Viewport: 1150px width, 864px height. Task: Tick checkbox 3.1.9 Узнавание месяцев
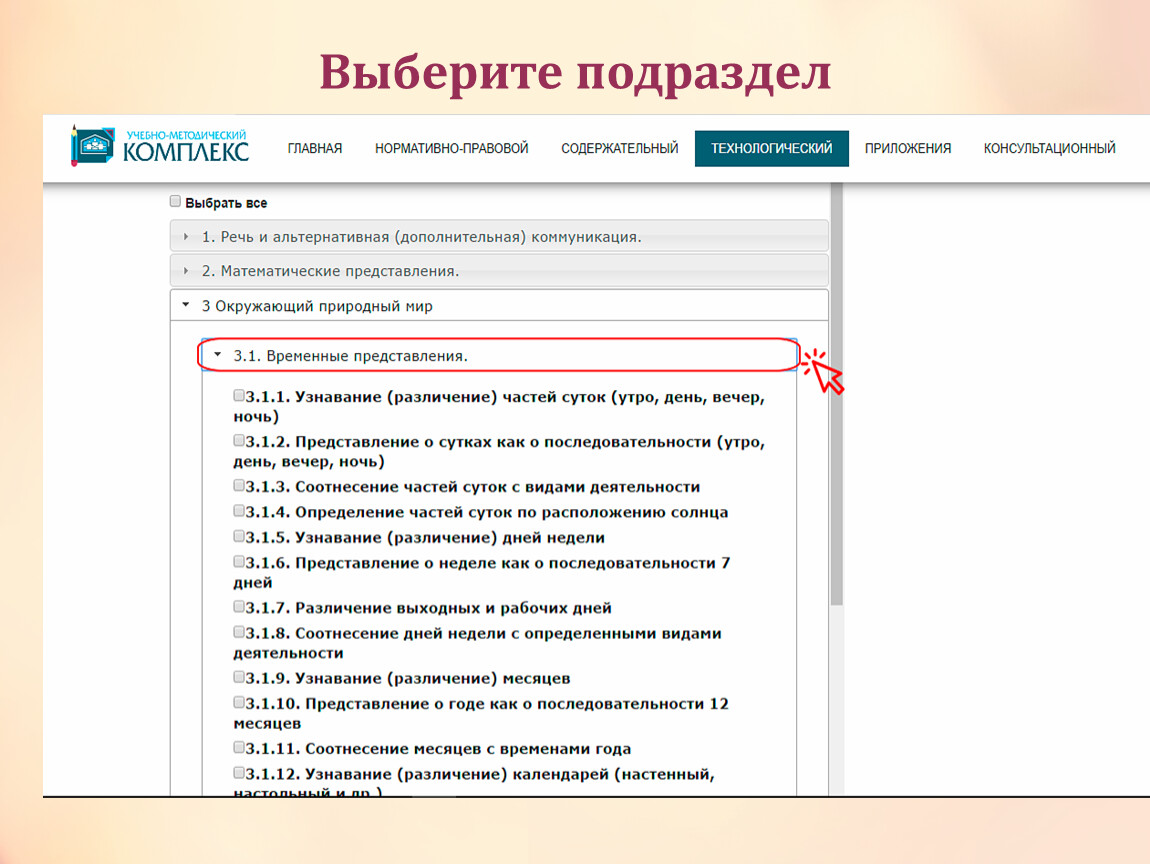pos(239,677)
